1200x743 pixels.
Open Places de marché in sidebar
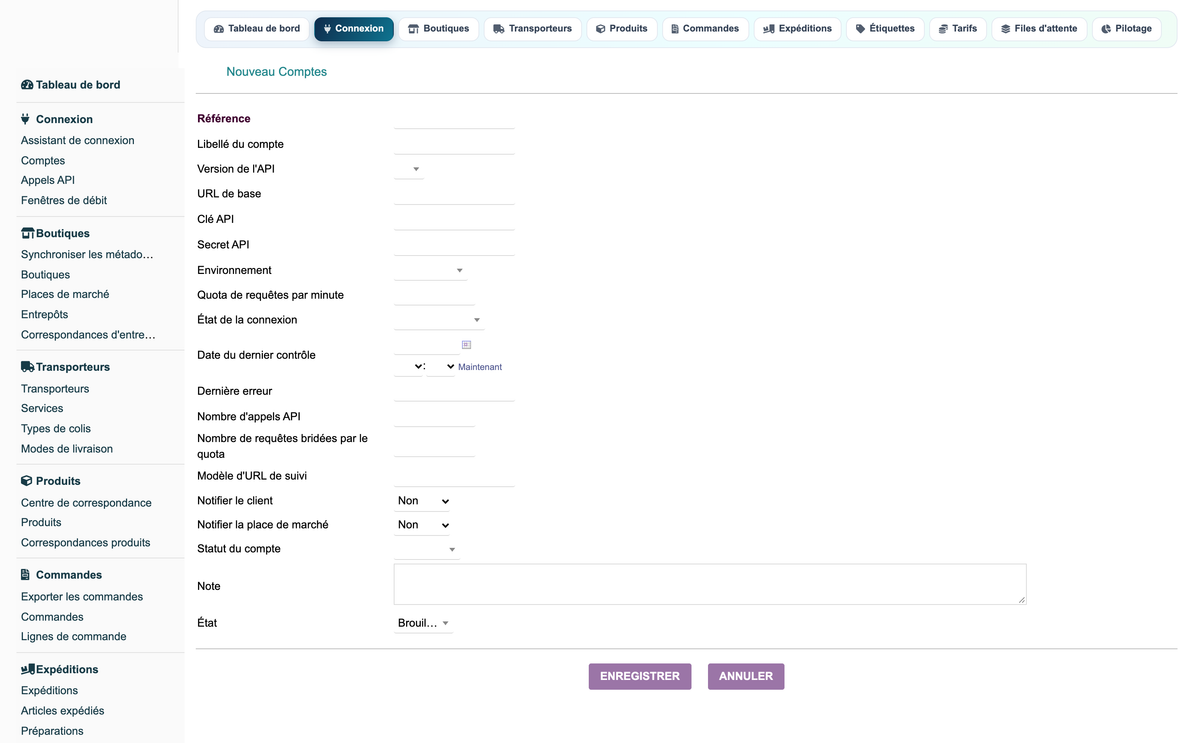(65, 295)
